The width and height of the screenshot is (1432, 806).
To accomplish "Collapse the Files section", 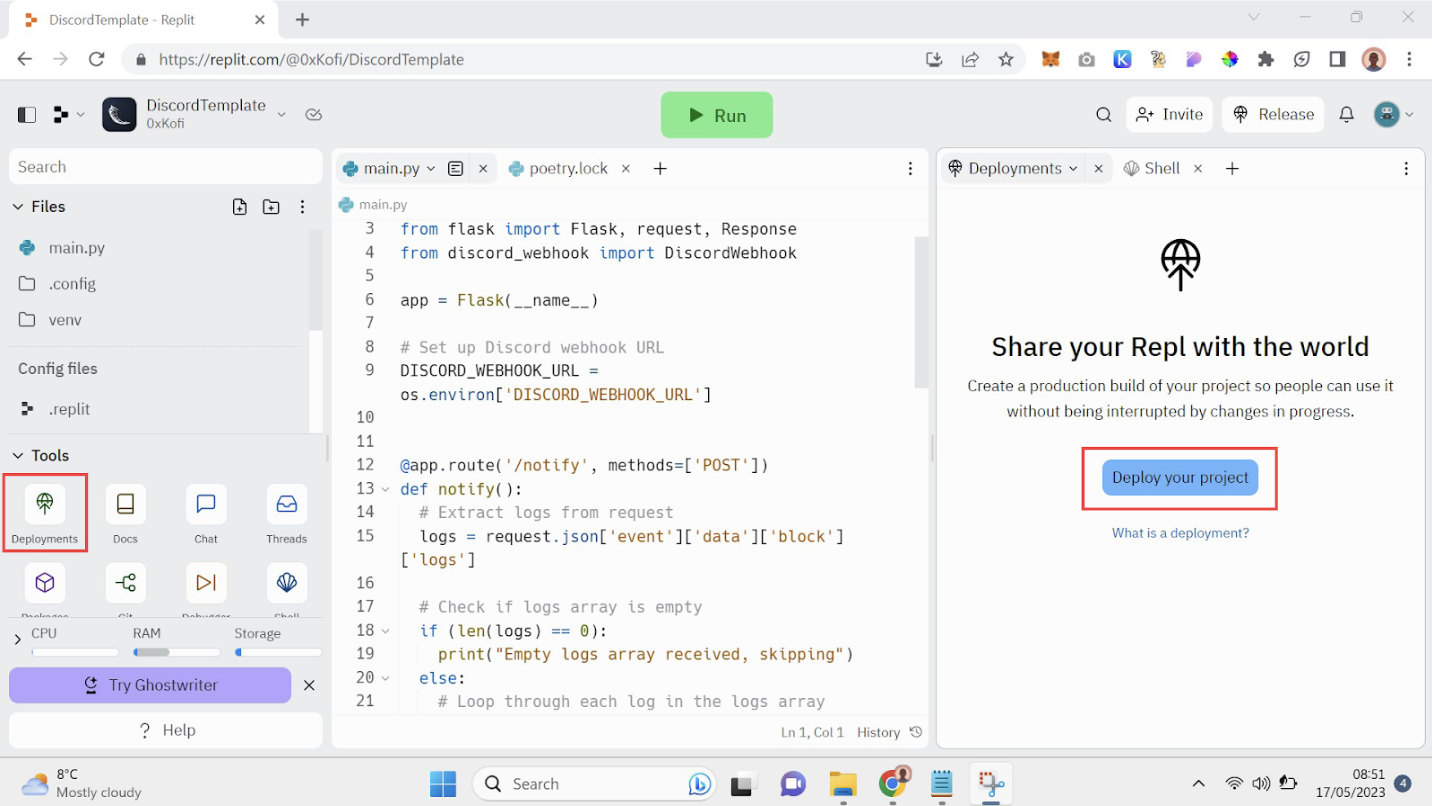I will pyautogui.click(x=18, y=207).
